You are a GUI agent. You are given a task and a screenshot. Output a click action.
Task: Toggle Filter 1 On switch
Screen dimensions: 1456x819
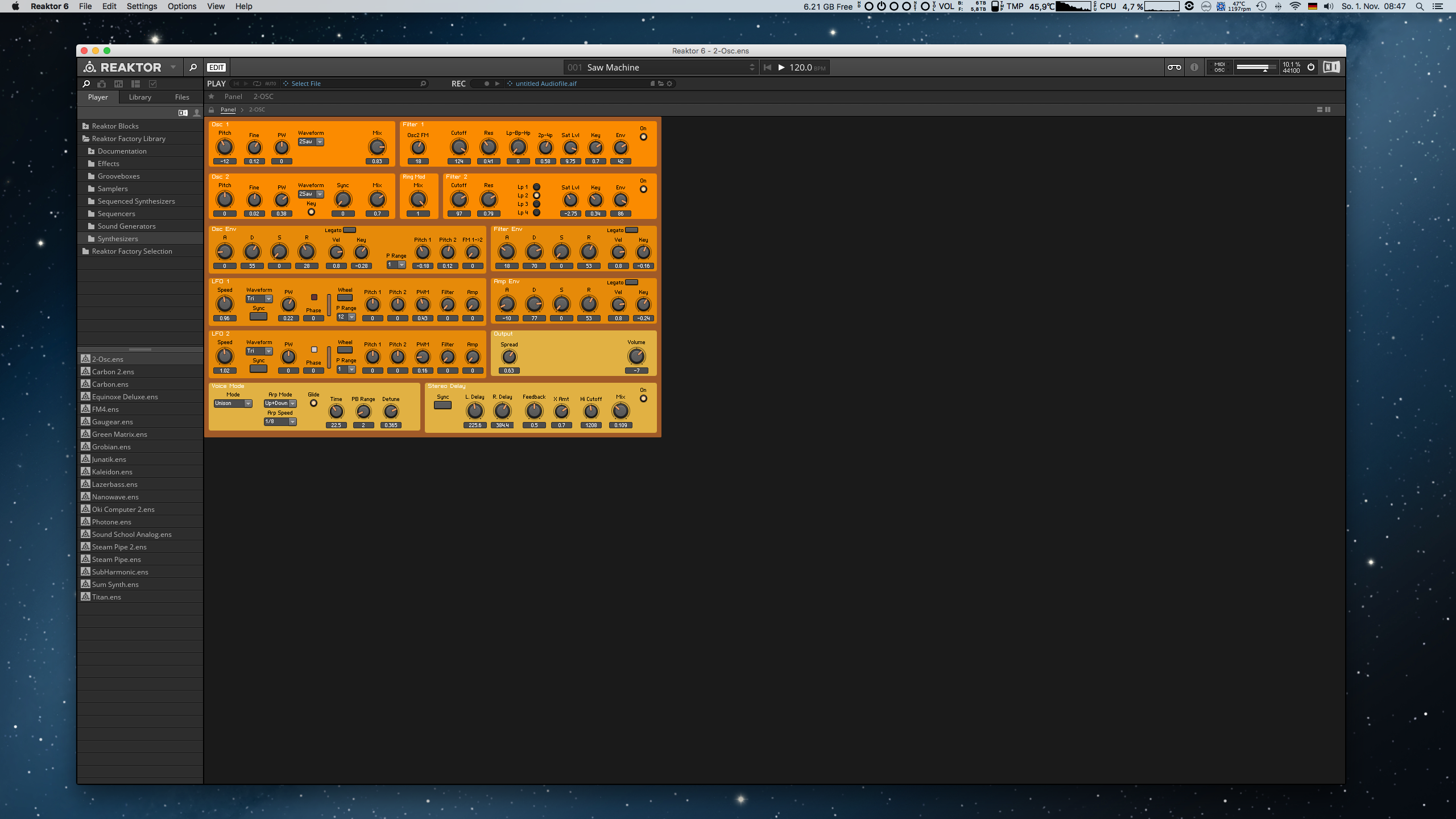click(x=643, y=137)
